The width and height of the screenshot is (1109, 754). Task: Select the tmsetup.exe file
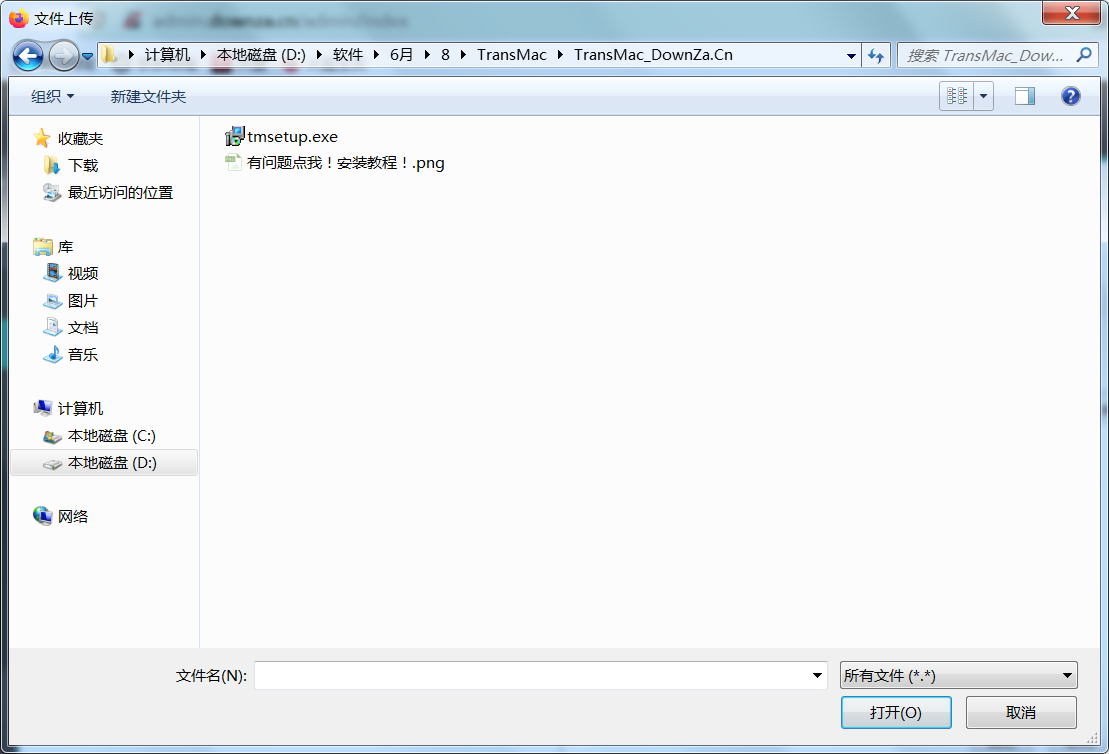[x=292, y=137]
